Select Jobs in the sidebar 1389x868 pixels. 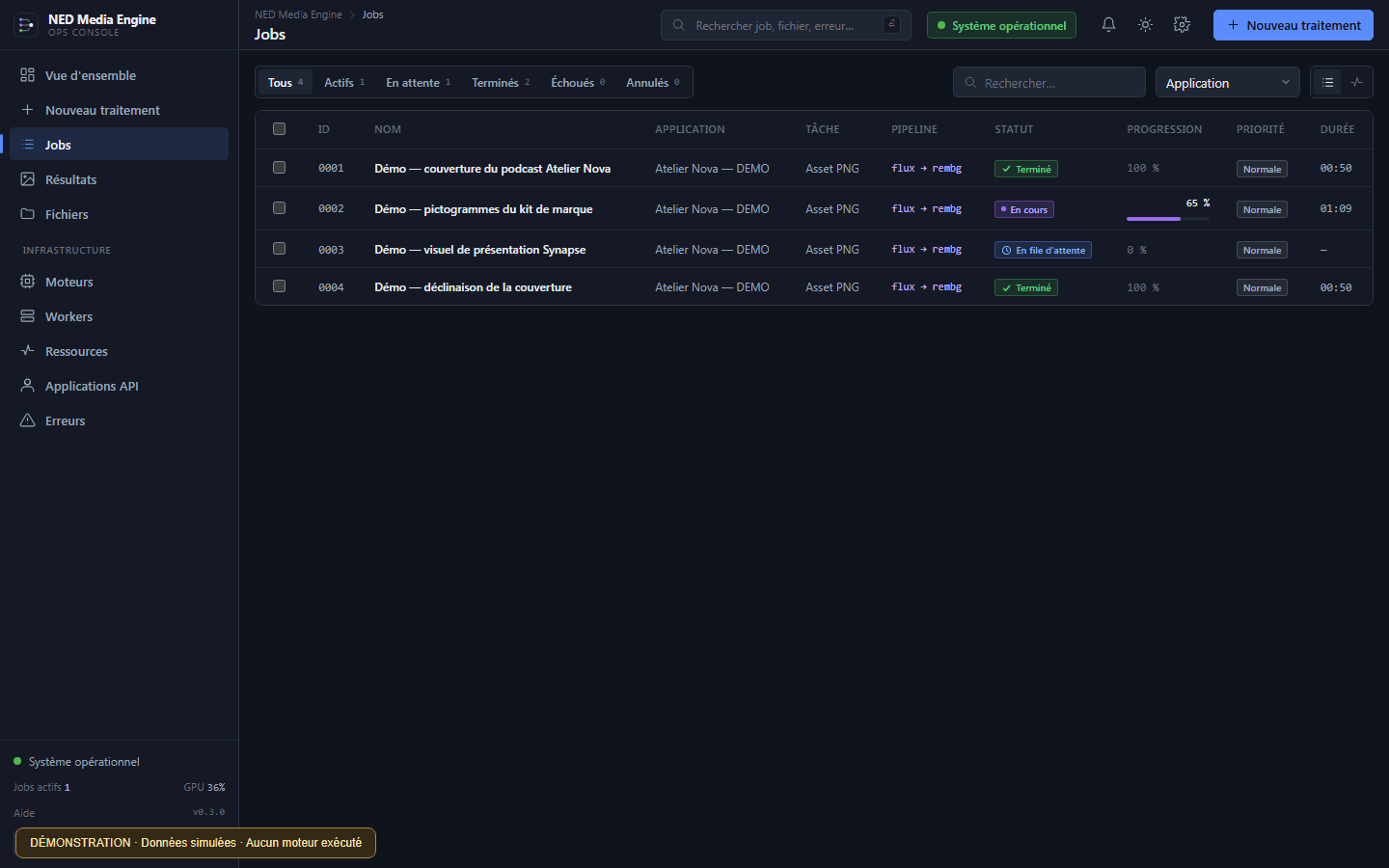(119, 145)
